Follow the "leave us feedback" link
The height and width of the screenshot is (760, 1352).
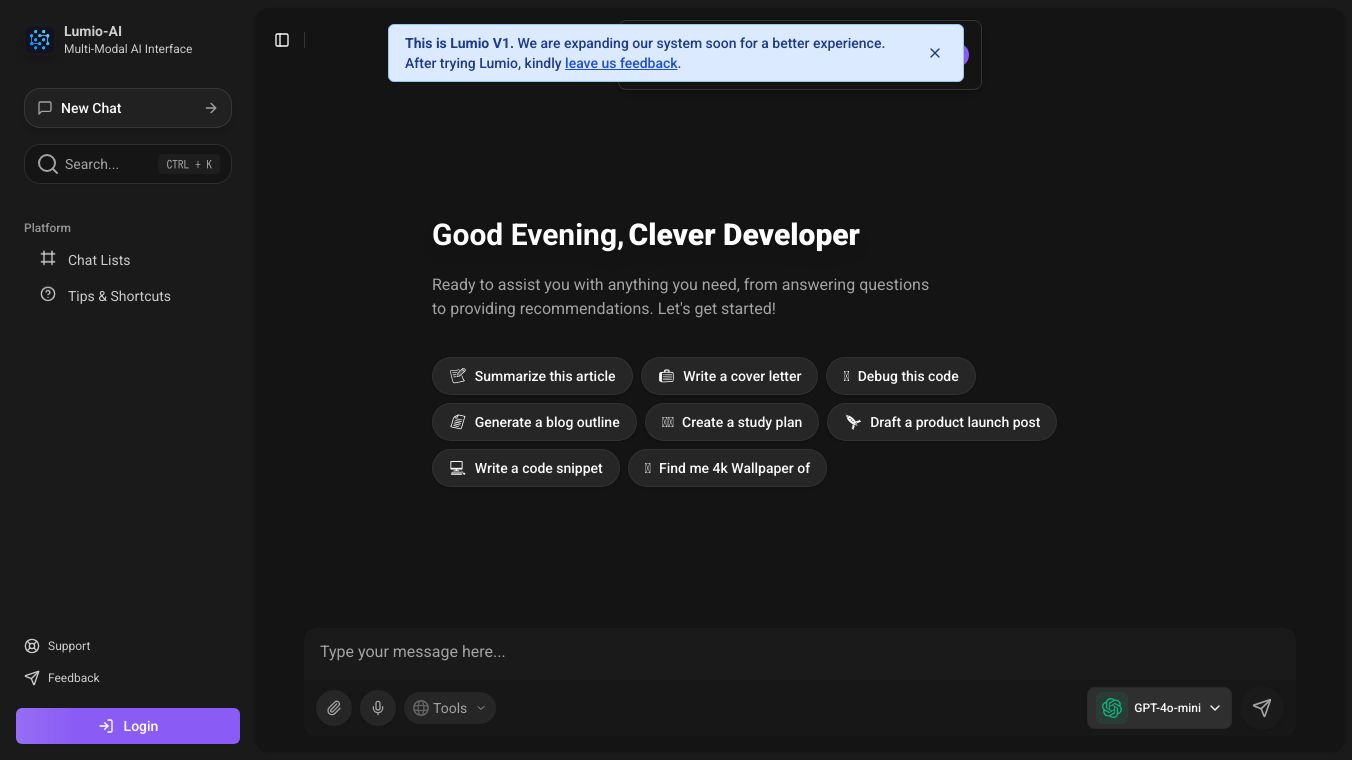(621, 63)
